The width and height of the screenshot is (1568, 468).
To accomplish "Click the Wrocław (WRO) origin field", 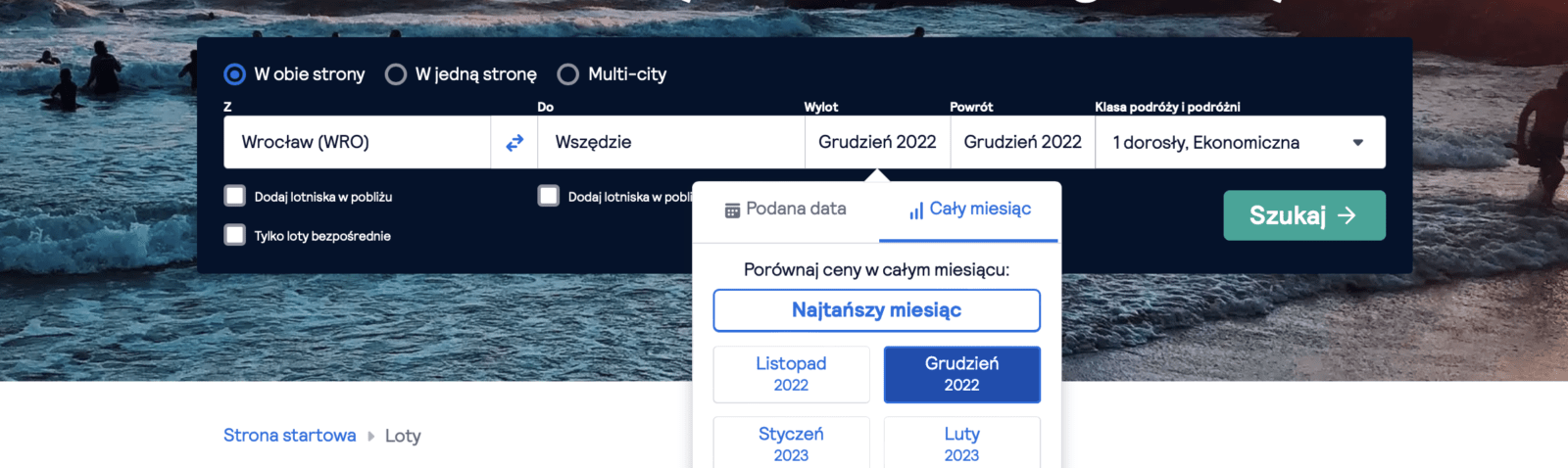I will click(x=357, y=143).
